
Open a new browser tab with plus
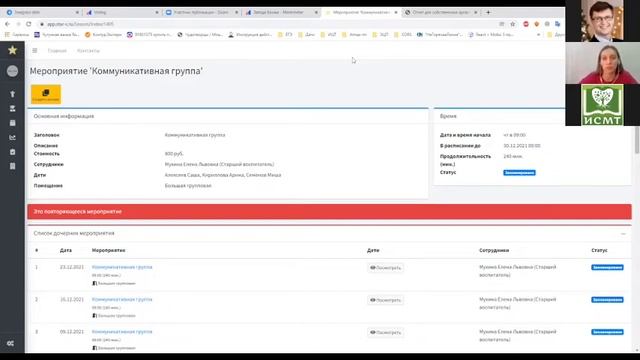click(488, 12)
